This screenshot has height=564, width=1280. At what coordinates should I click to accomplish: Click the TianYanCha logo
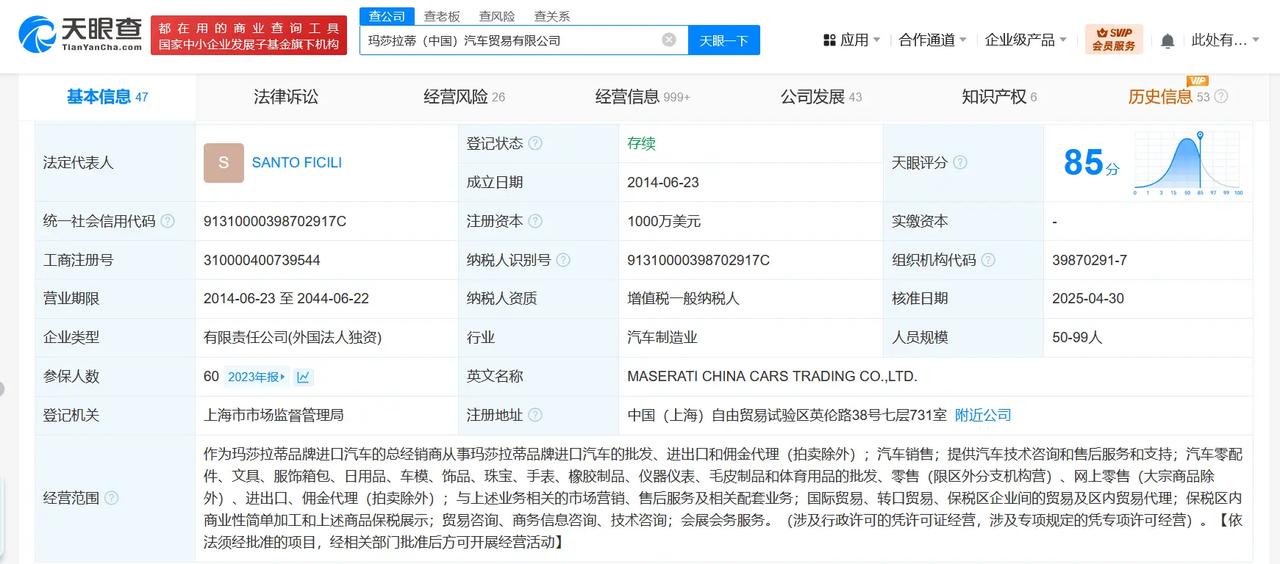tap(80, 35)
